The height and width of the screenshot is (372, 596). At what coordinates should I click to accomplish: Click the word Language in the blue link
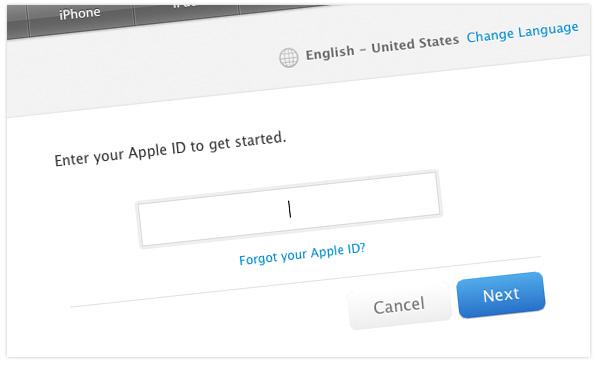tap(548, 30)
